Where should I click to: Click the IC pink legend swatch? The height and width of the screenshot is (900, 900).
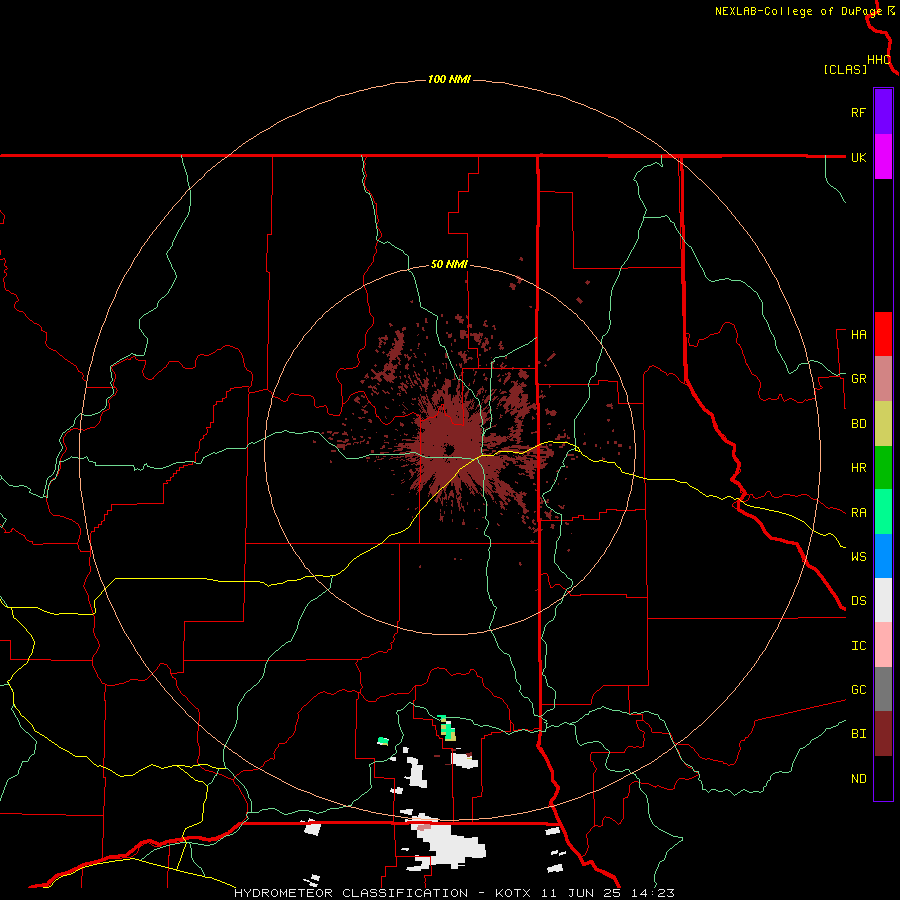(x=883, y=645)
